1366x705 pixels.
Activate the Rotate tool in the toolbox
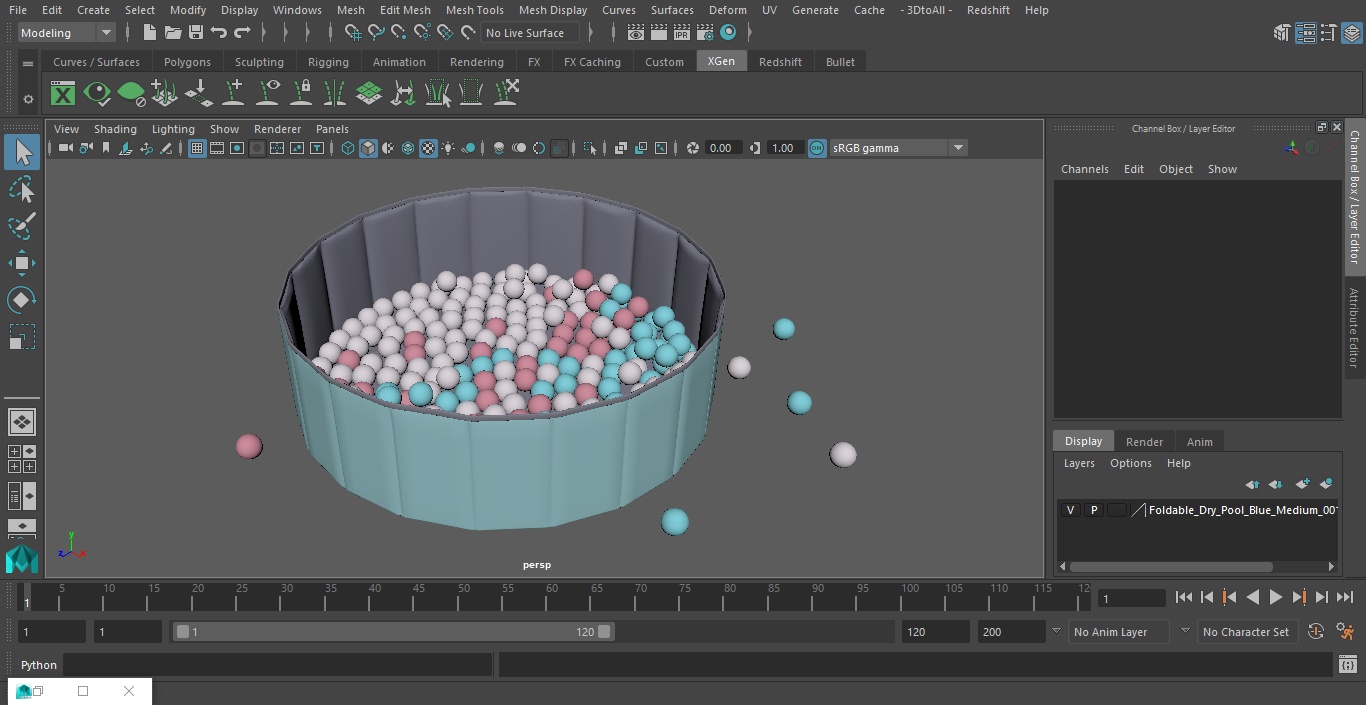pyautogui.click(x=22, y=300)
